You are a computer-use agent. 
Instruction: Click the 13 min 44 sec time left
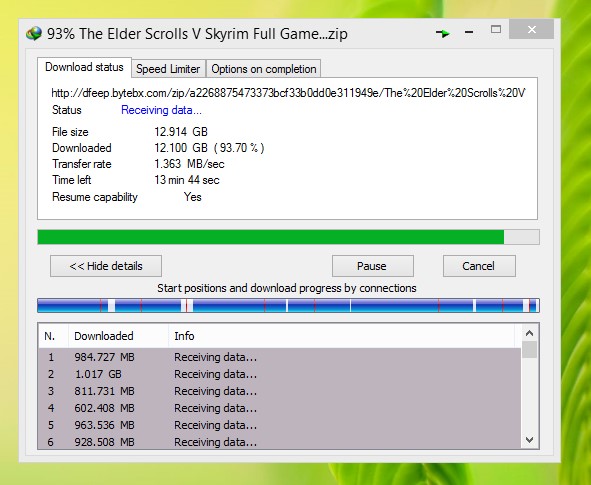(x=187, y=180)
